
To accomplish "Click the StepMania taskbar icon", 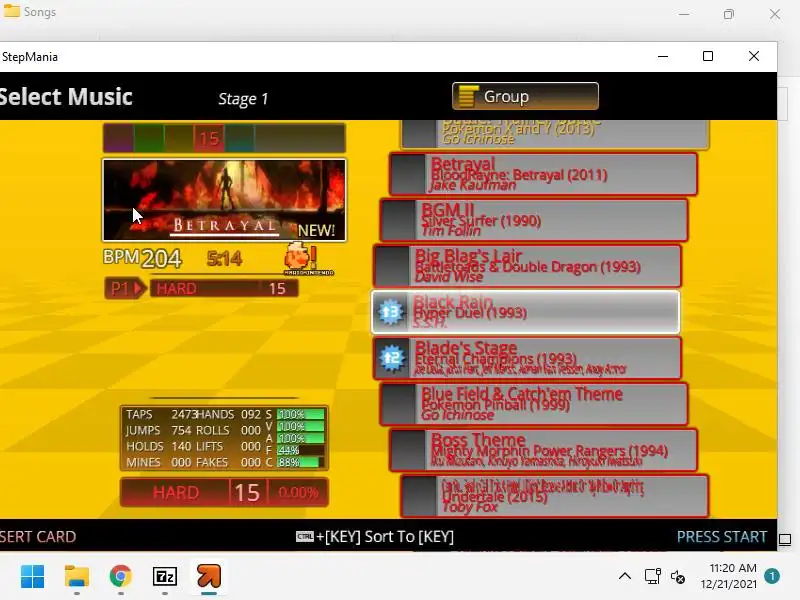I will (209, 577).
